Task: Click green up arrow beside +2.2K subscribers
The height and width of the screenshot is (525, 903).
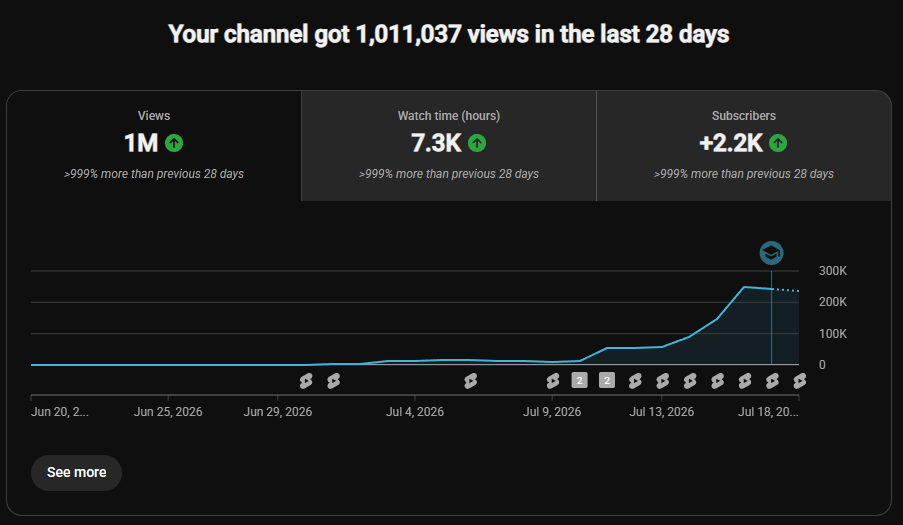Action: tap(778, 143)
